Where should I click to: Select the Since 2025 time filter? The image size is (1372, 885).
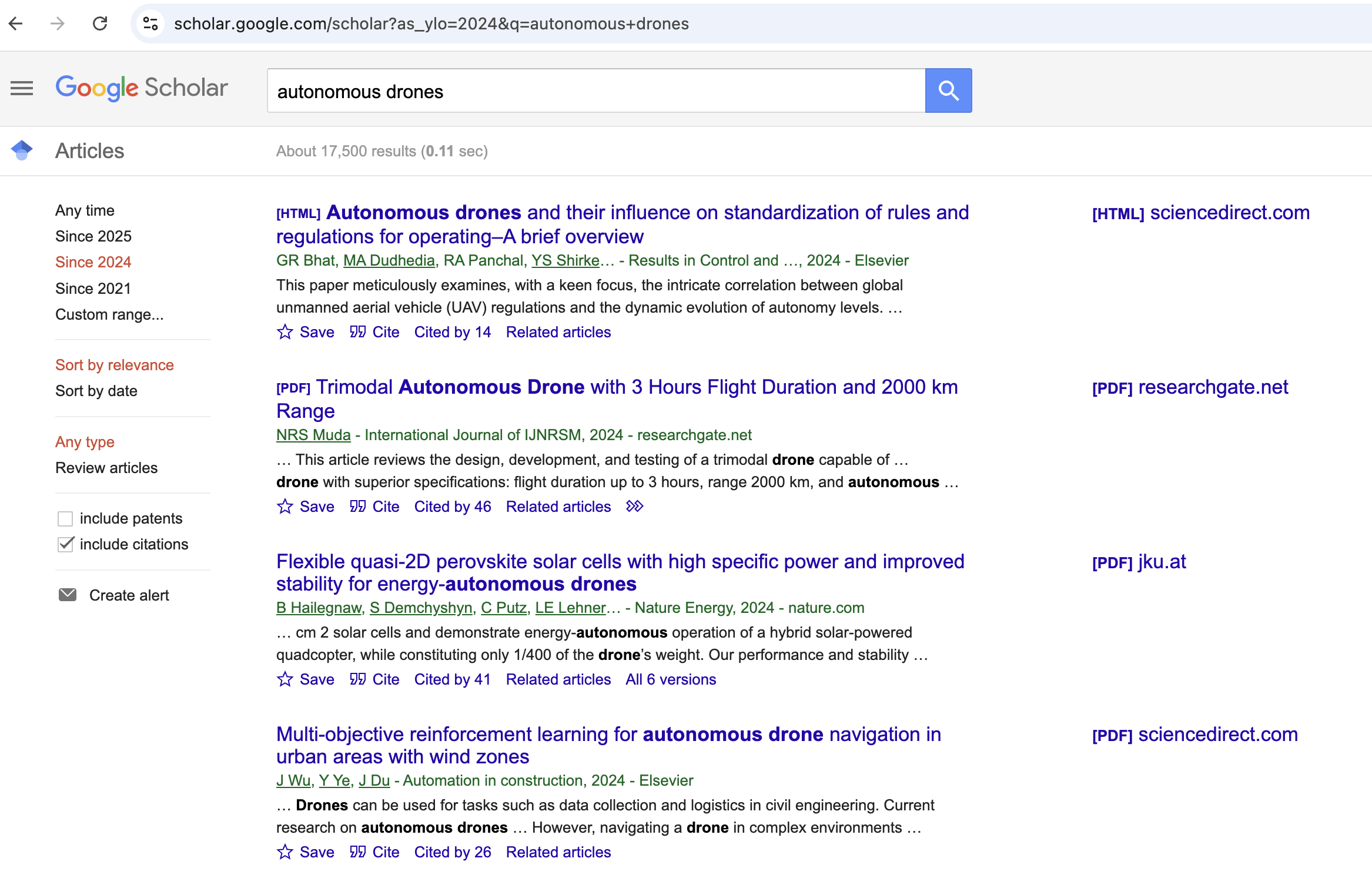(93, 236)
